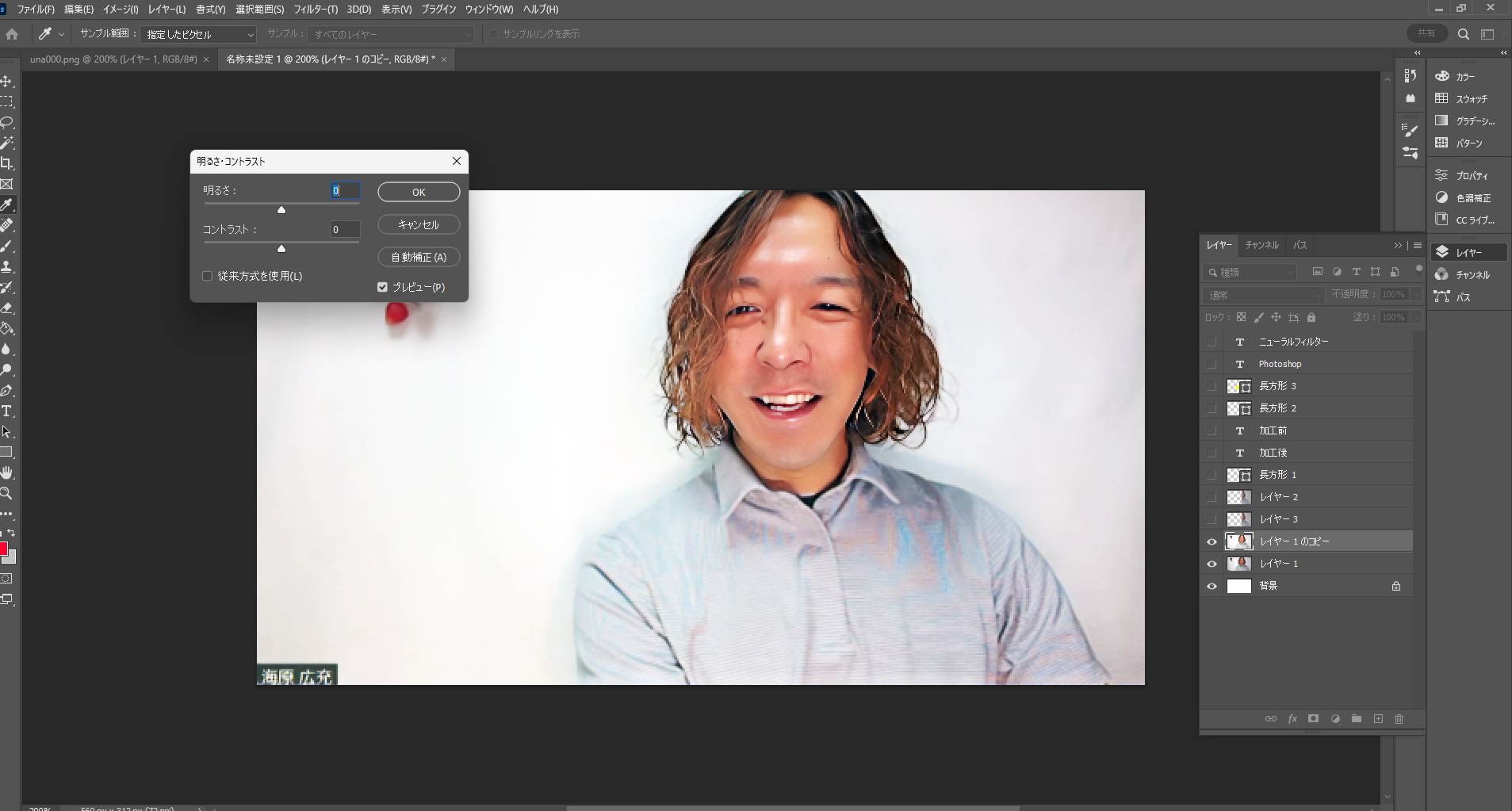Switch to the una000.png document tab
This screenshot has width=1512, height=811.
113,59
